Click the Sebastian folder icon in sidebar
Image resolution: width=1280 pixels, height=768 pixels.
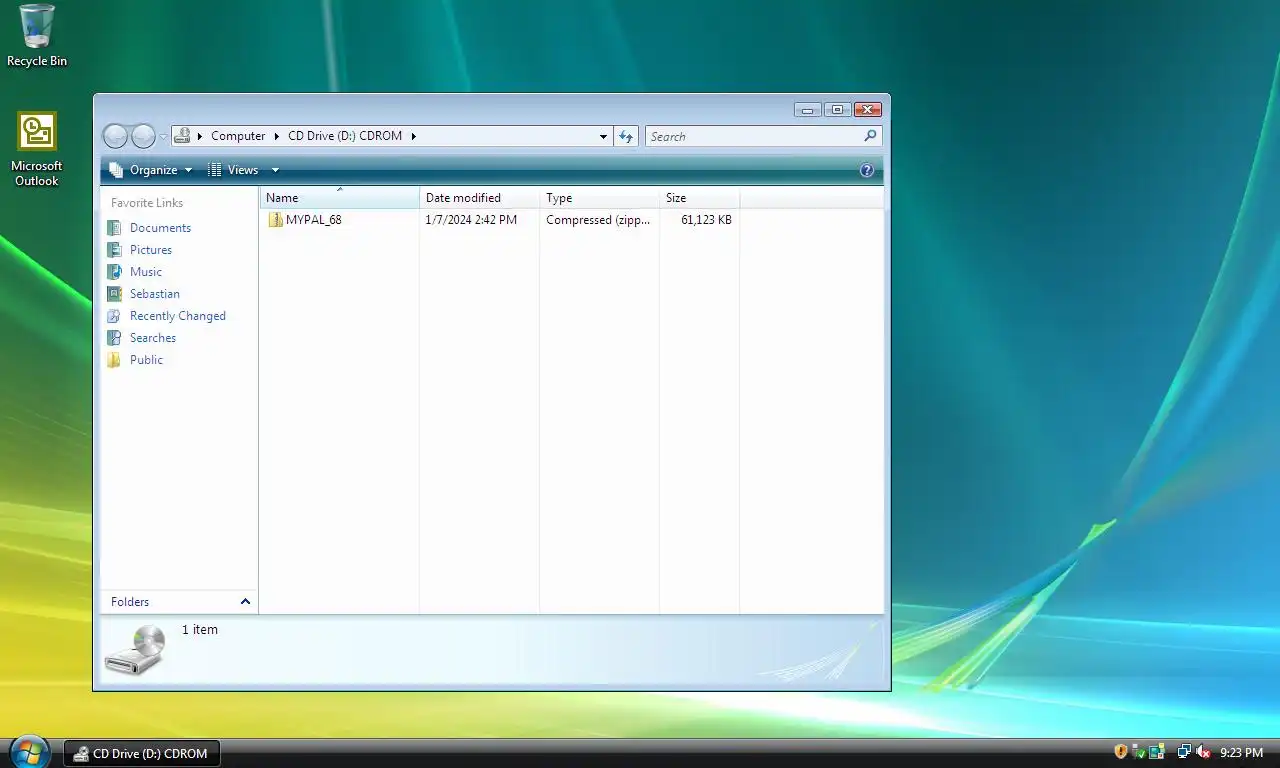click(x=114, y=294)
